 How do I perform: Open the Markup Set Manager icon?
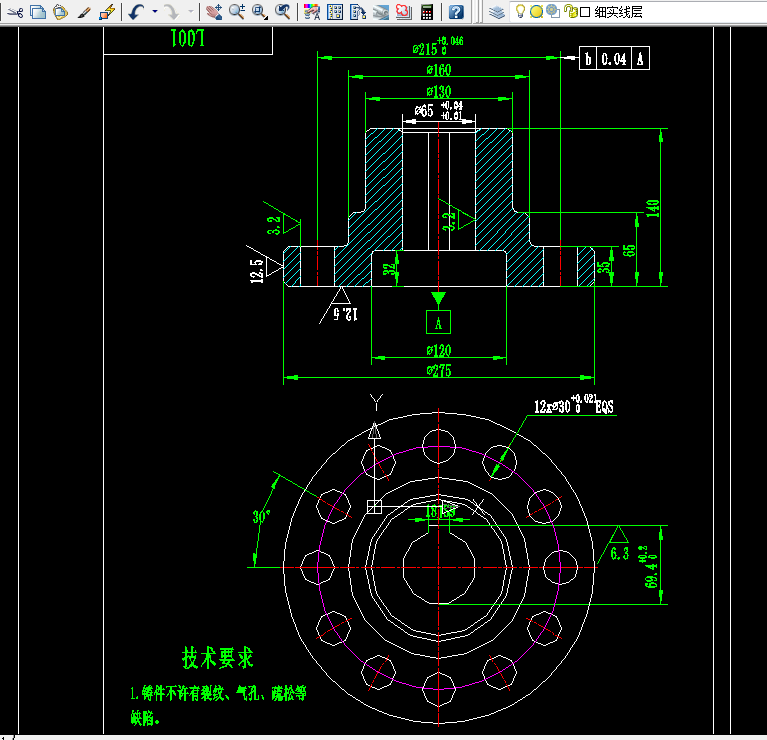click(404, 12)
